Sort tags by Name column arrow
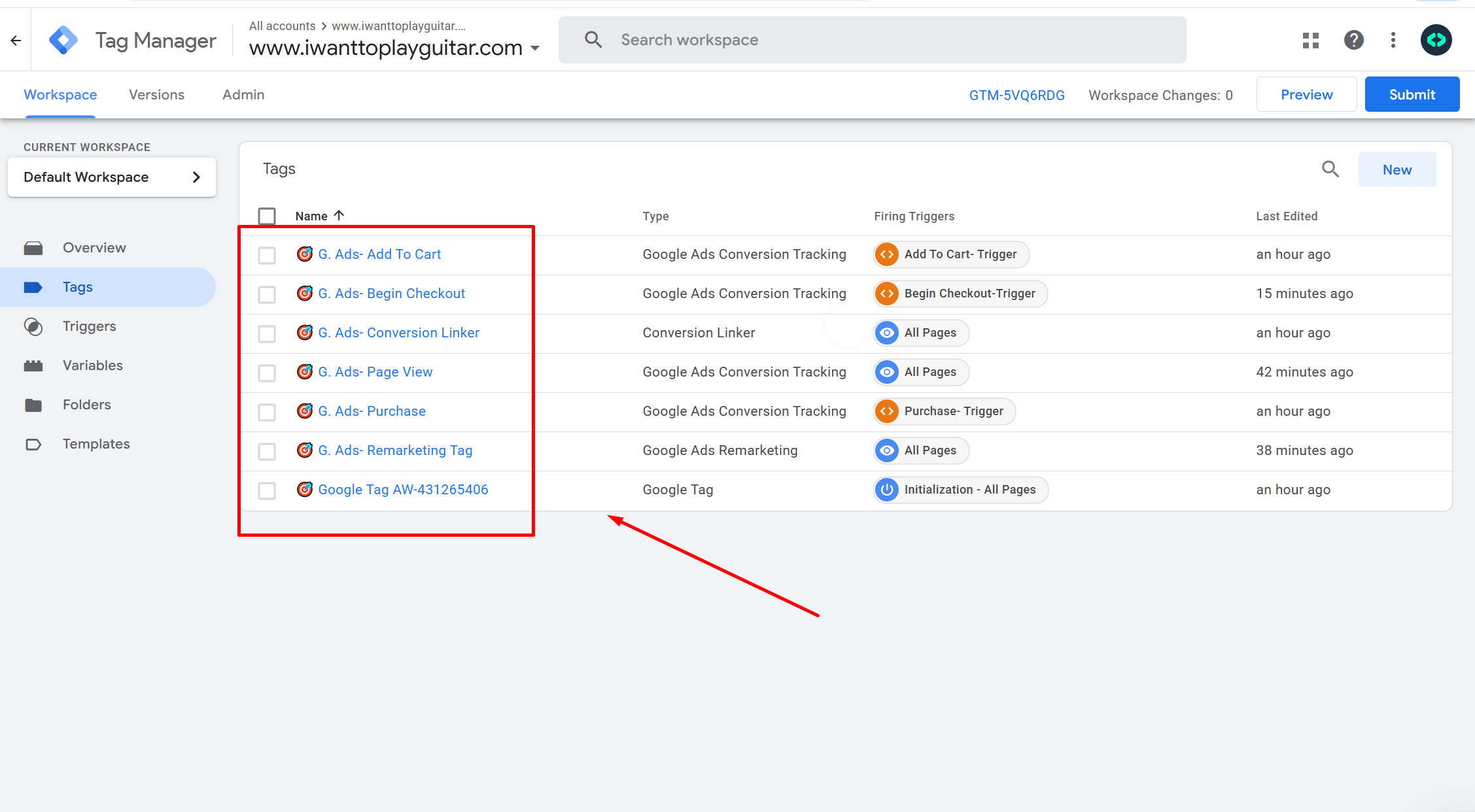The width and height of the screenshot is (1475, 812). [x=339, y=215]
